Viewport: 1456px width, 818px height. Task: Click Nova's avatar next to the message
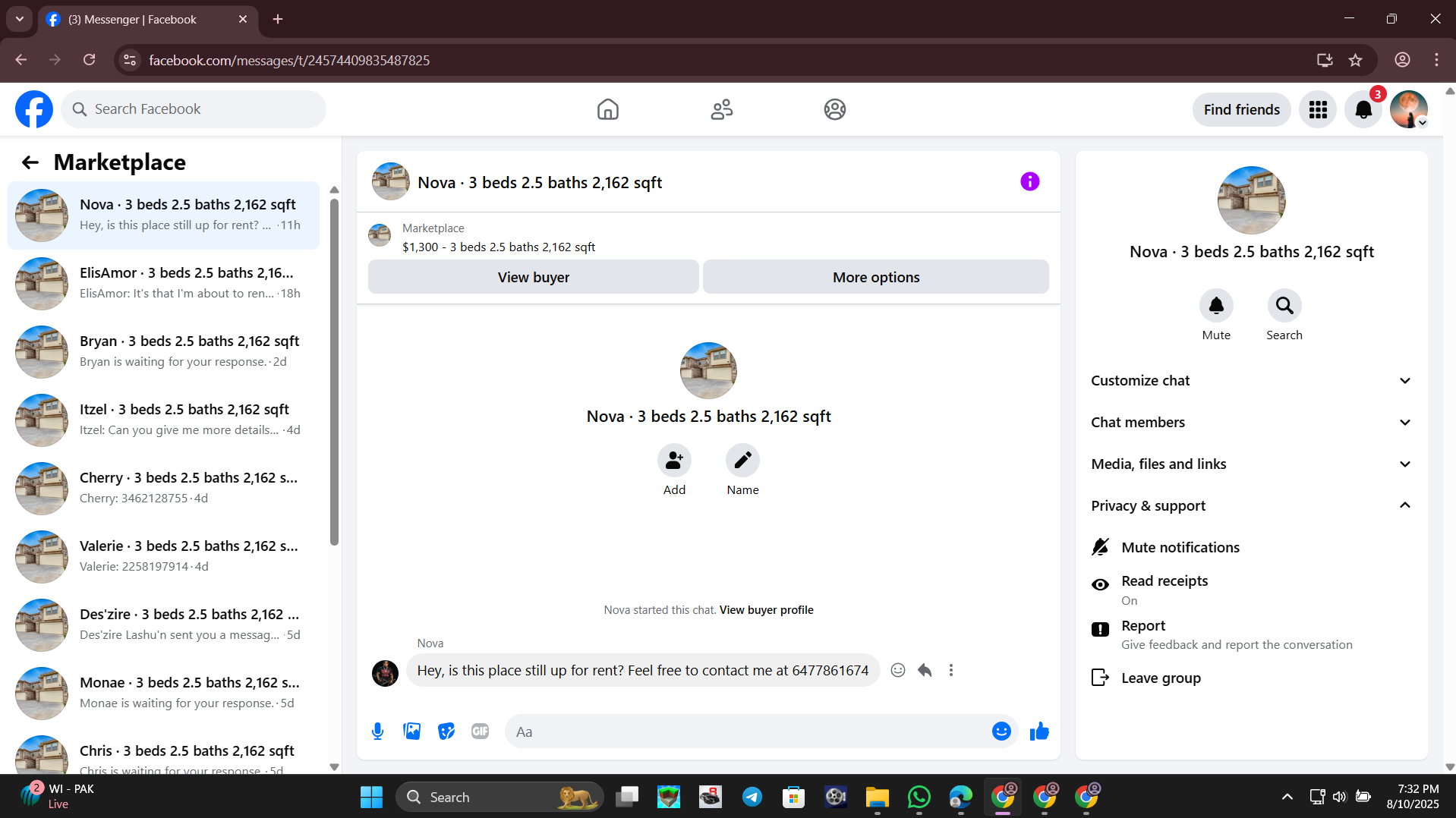point(385,673)
